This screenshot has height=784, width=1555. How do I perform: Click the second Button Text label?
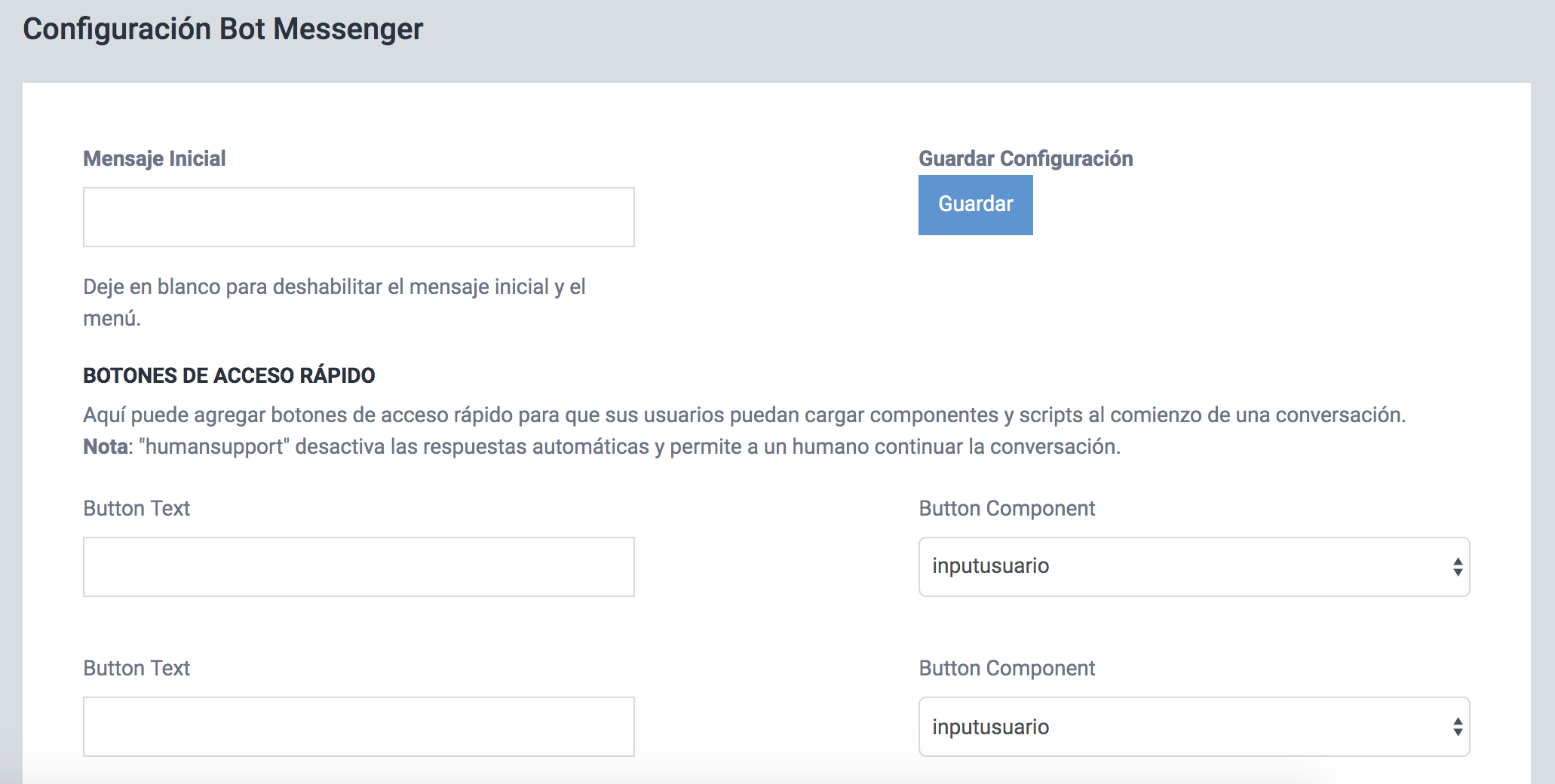coord(136,669)
